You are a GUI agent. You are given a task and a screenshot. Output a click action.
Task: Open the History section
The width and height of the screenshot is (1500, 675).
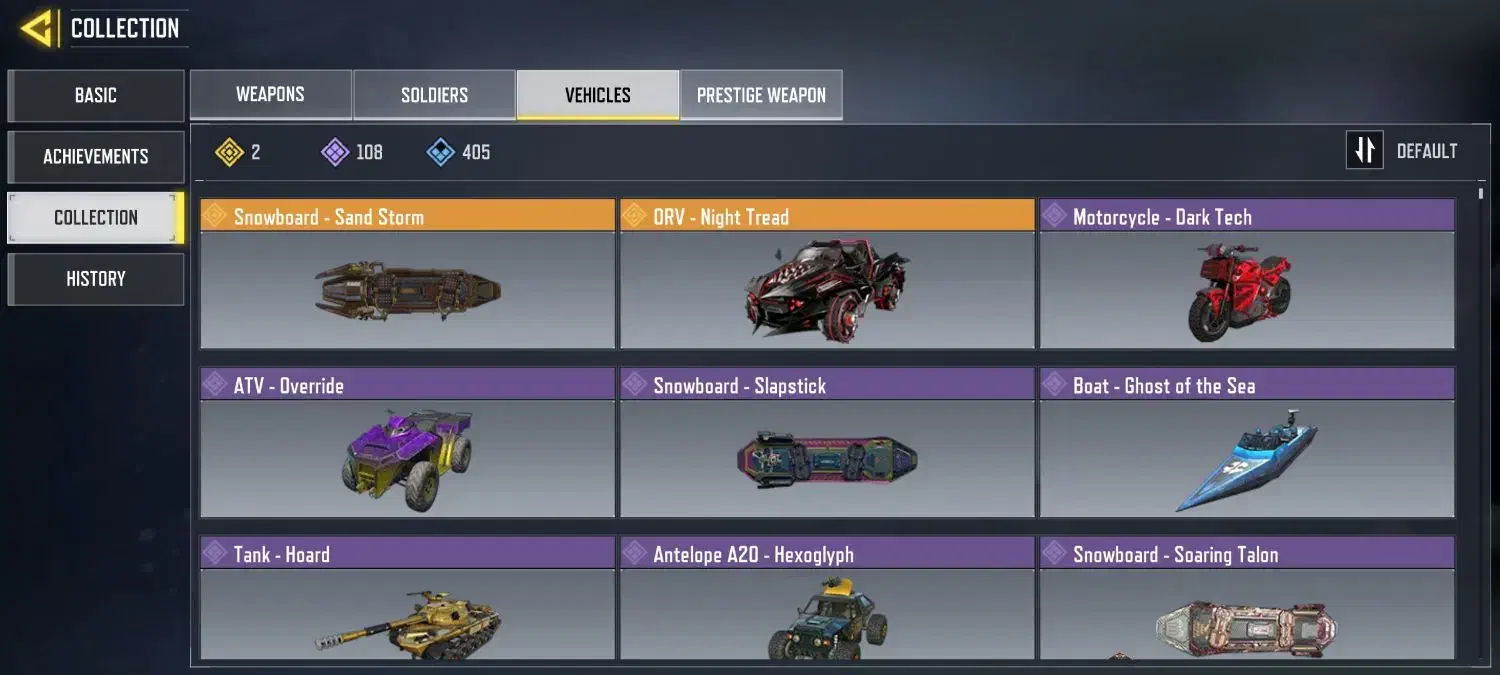point(96,279)
